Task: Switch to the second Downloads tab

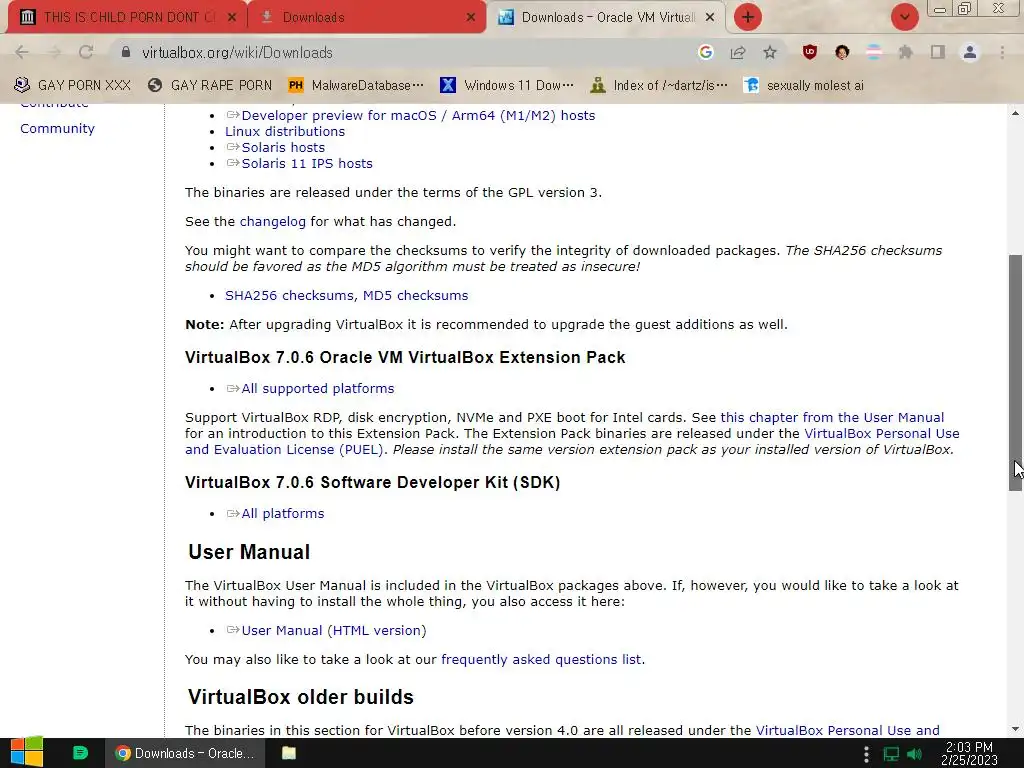Action: coord(366,17)
